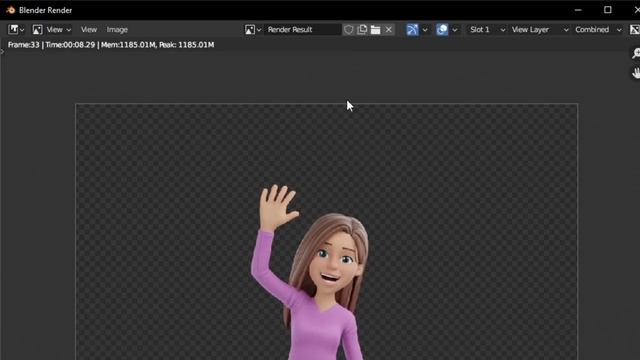Browse linked images with the image picker icon
The image size is (640, 360).
253,29
